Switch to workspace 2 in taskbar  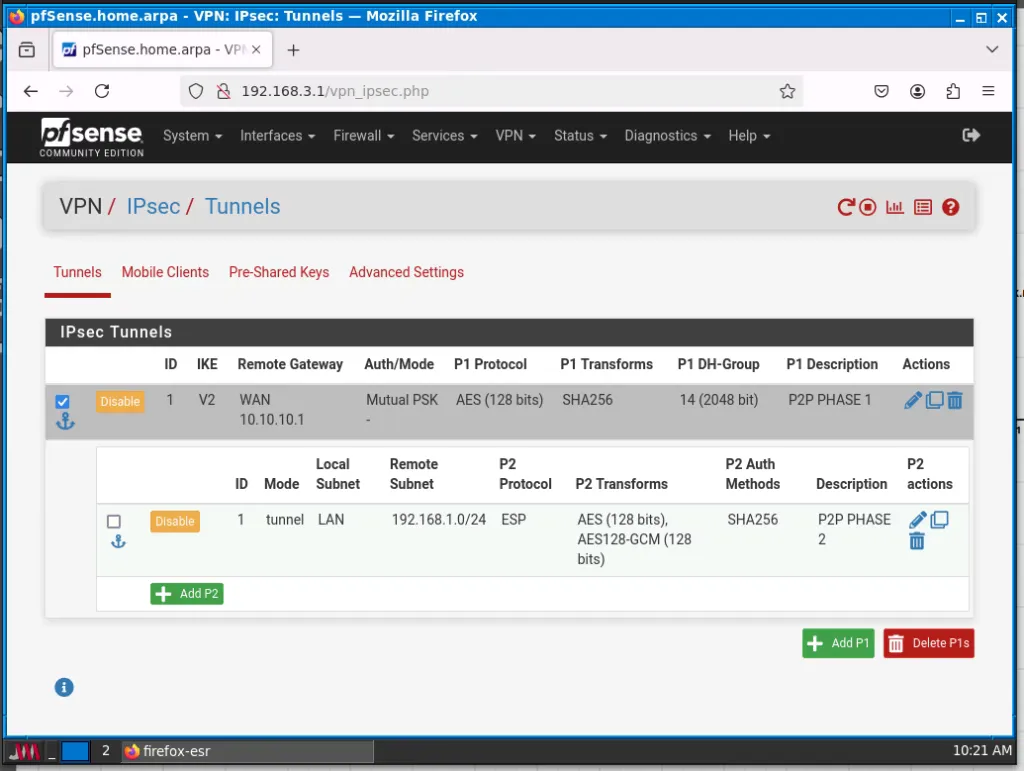pos(106,750)
